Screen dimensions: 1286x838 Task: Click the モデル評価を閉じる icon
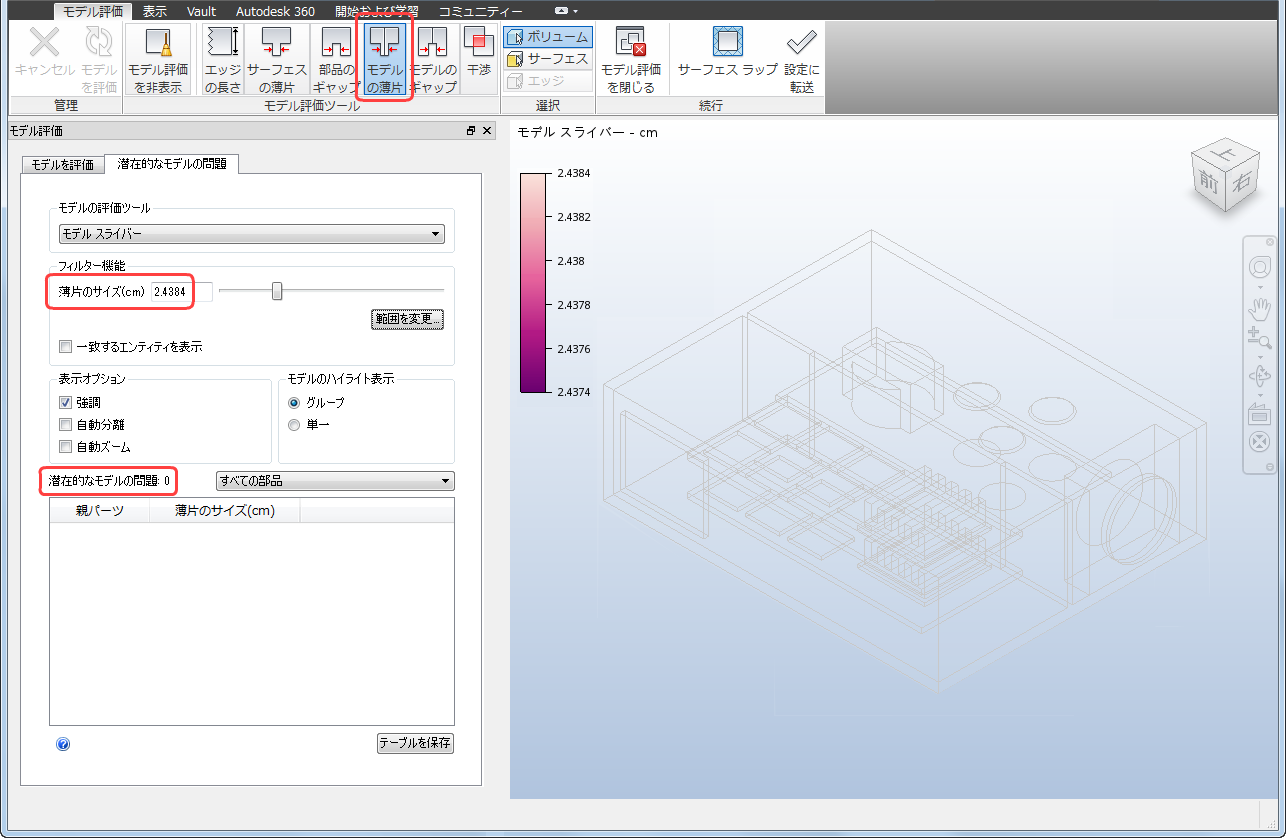(630, 43)
